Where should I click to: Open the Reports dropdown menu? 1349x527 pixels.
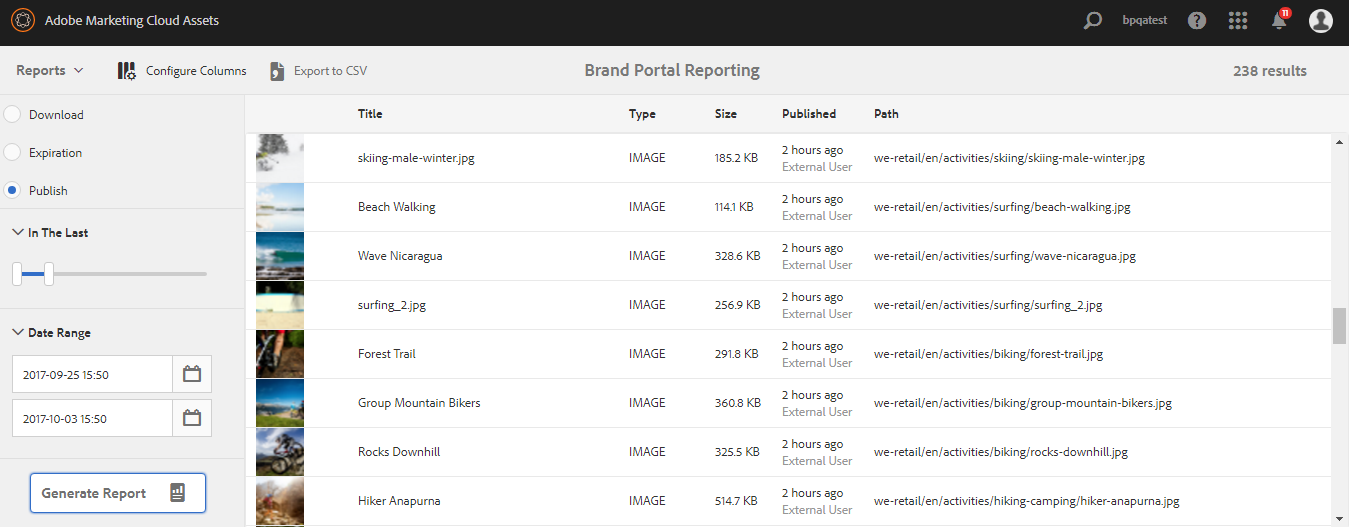(x=50, y=71)
